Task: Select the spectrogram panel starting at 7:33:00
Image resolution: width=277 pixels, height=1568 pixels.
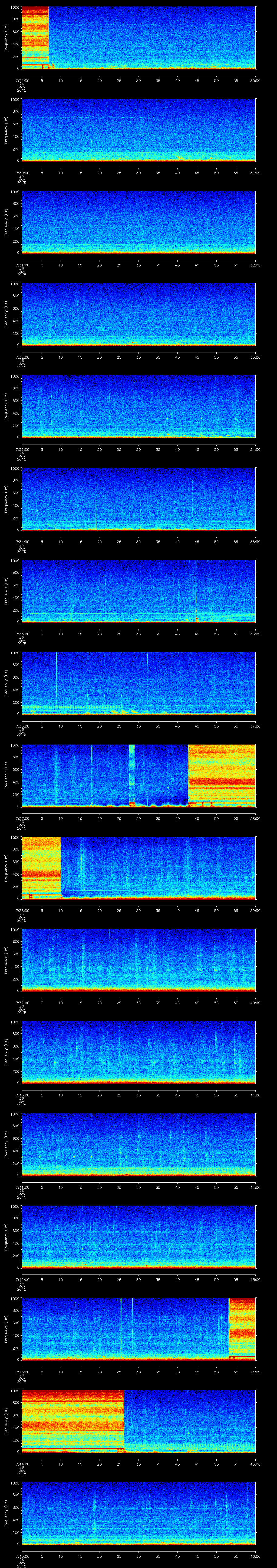Action: pos(138,407)
